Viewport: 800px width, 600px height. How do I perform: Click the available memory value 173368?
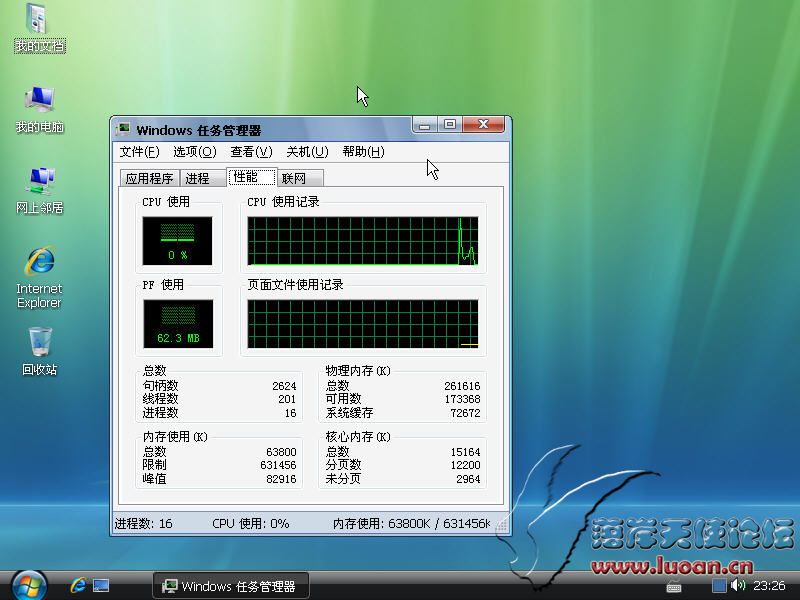tap(462, 399)
